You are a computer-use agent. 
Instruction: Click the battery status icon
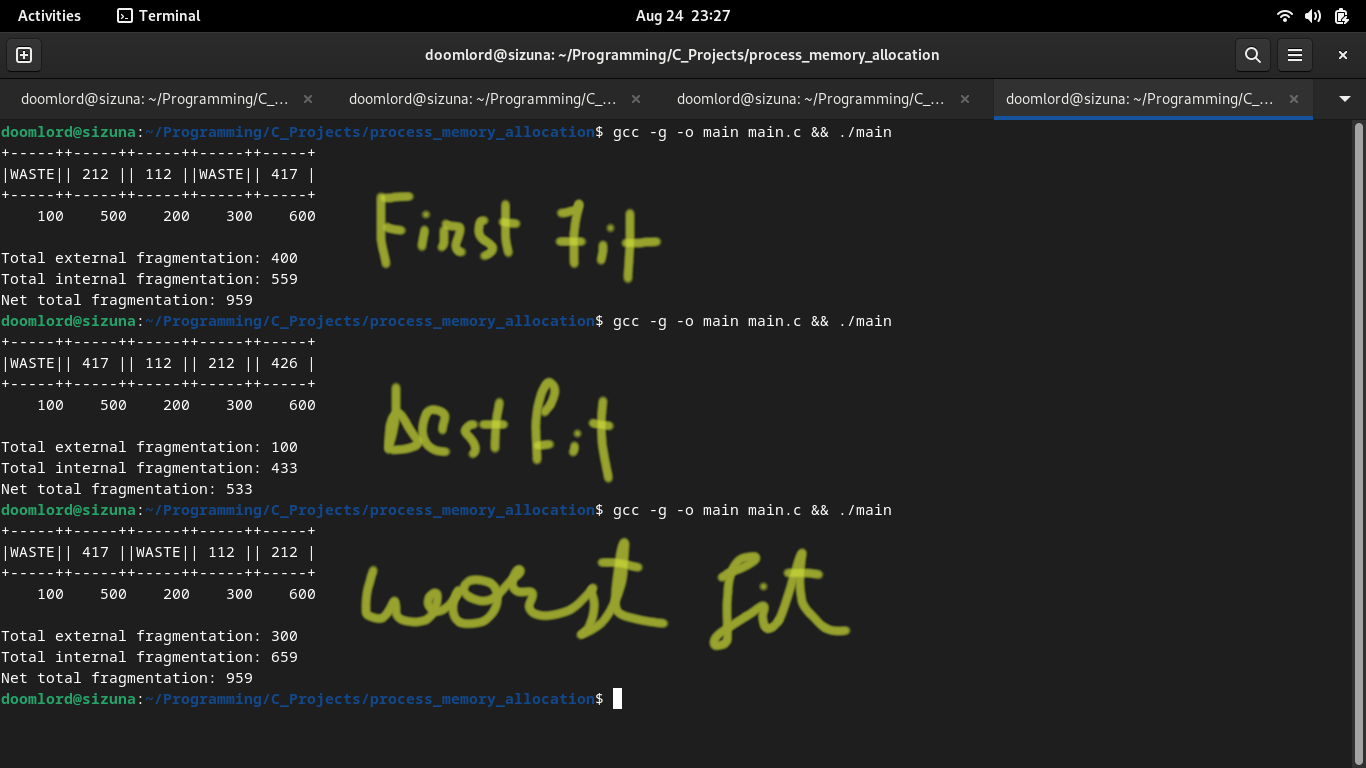(x=1342, y=15)
